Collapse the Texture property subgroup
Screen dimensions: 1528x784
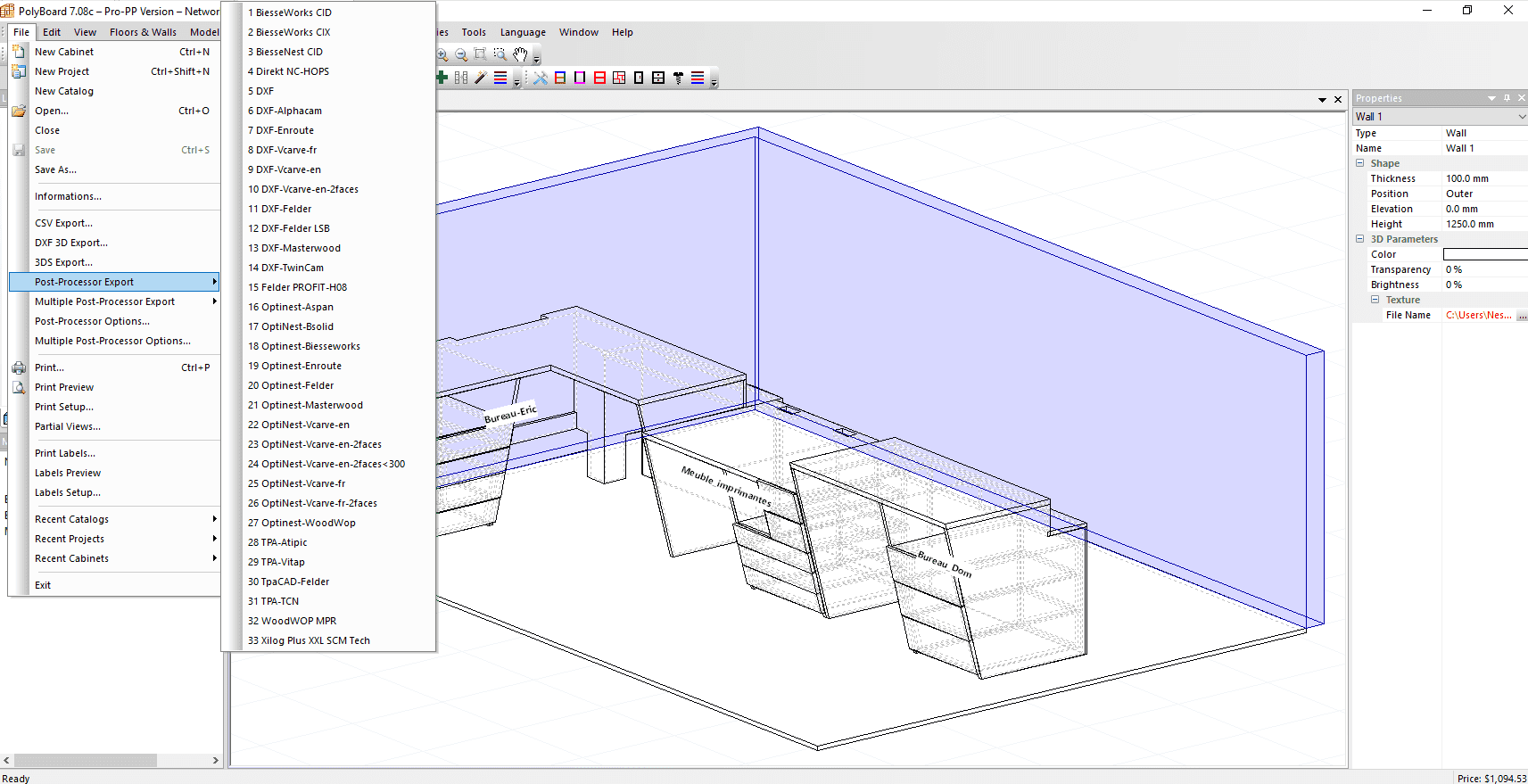[x=1375, y=300]
